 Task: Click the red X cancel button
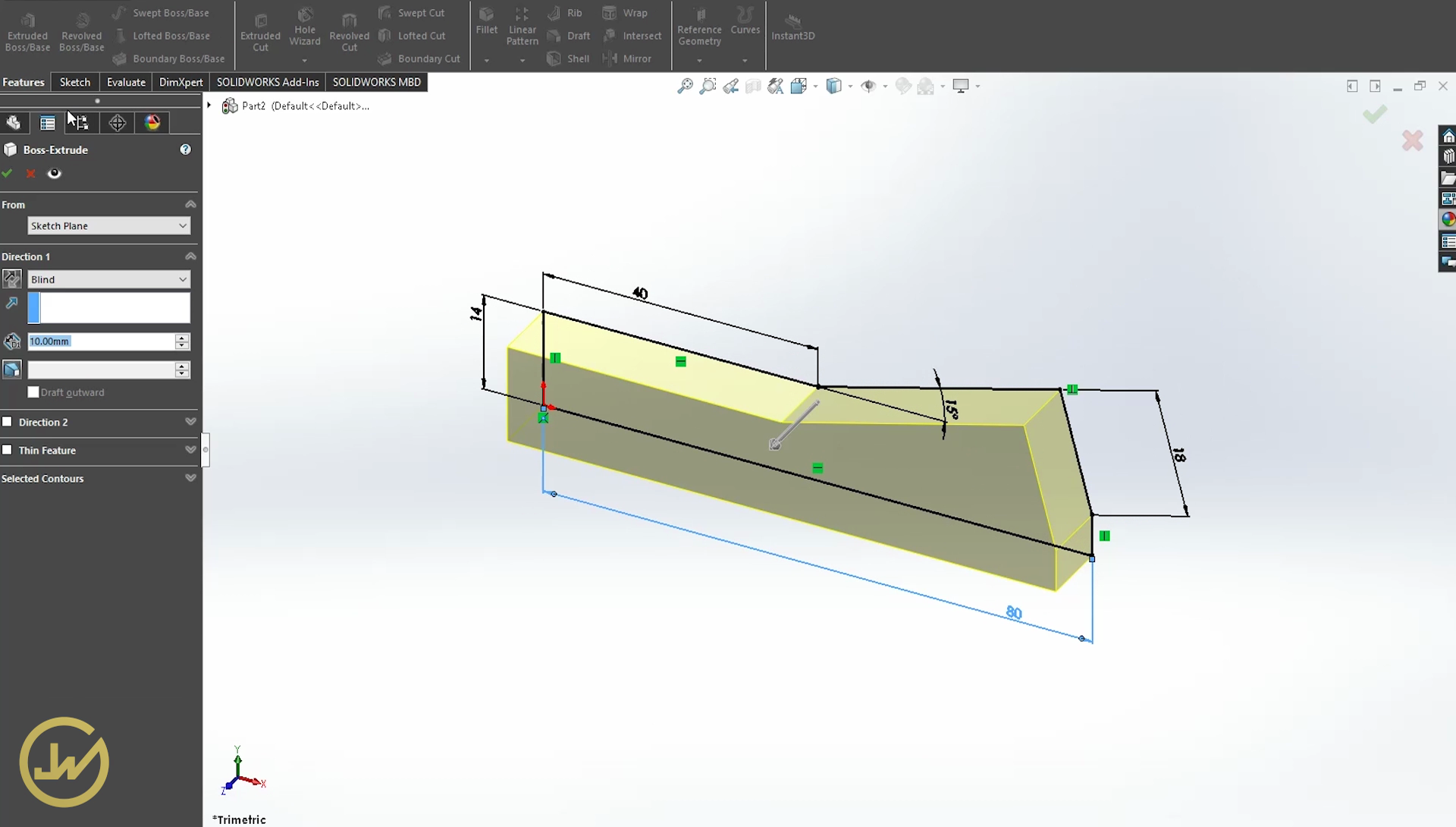(x=31, y=173)
